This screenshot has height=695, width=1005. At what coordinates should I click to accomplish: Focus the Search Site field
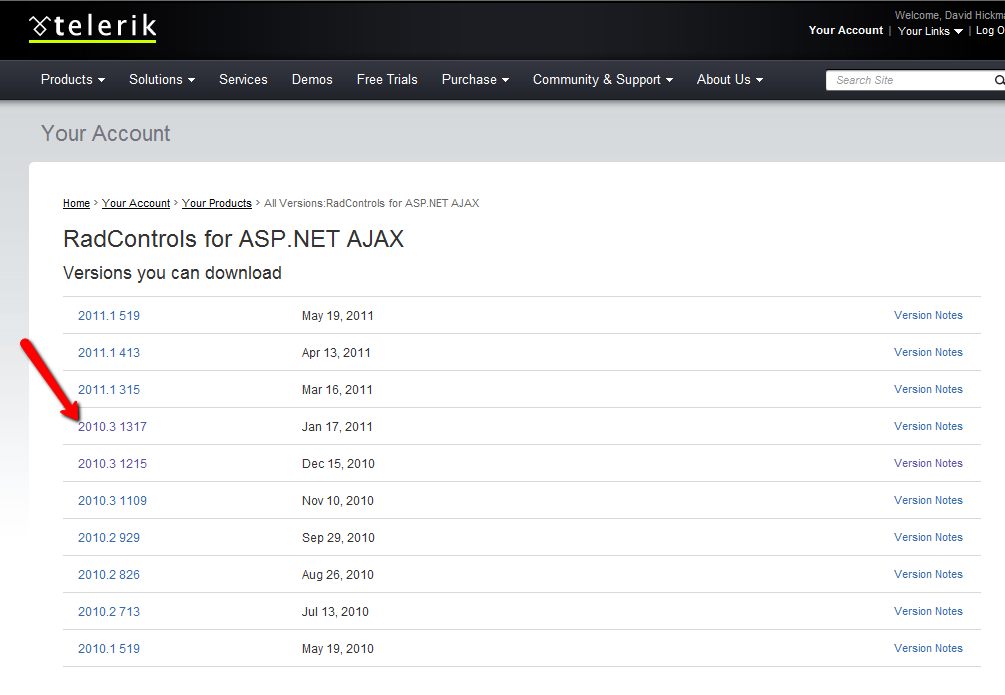pyautogui.click(x=910, y=80)
